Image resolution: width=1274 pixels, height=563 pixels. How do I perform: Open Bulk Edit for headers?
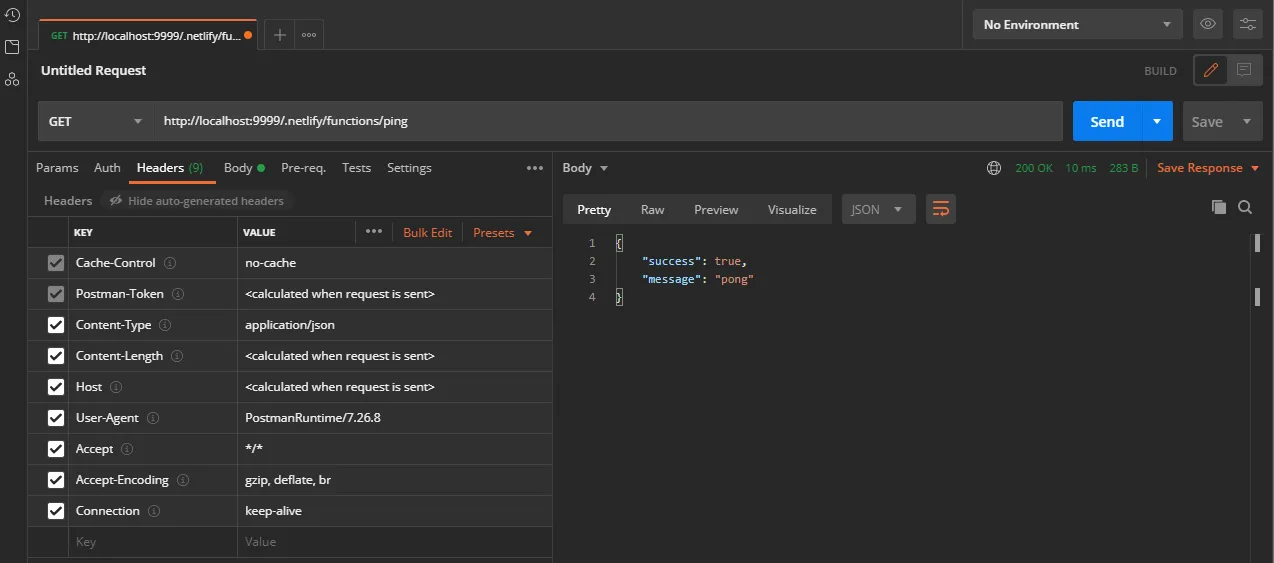click(x=427, y=232)
